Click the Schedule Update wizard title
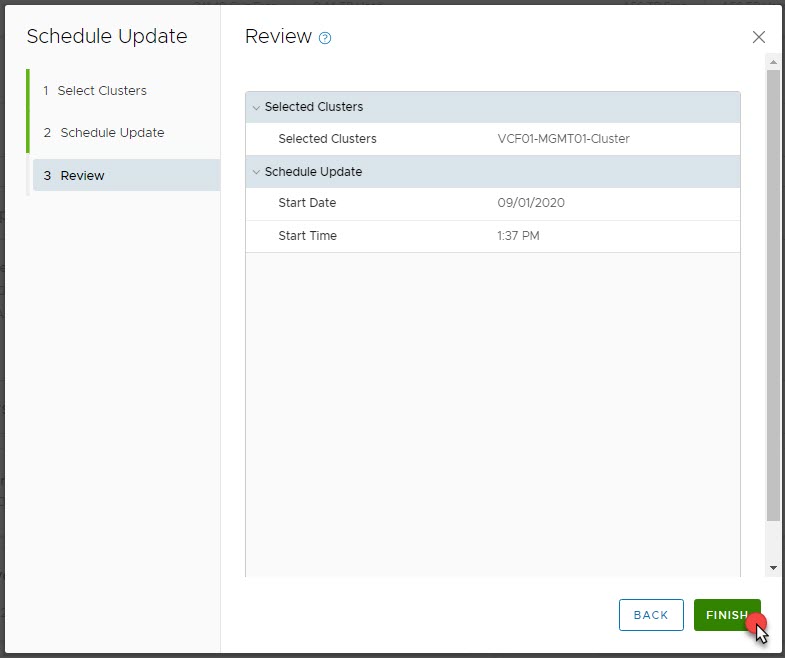 tap(107, 36)
